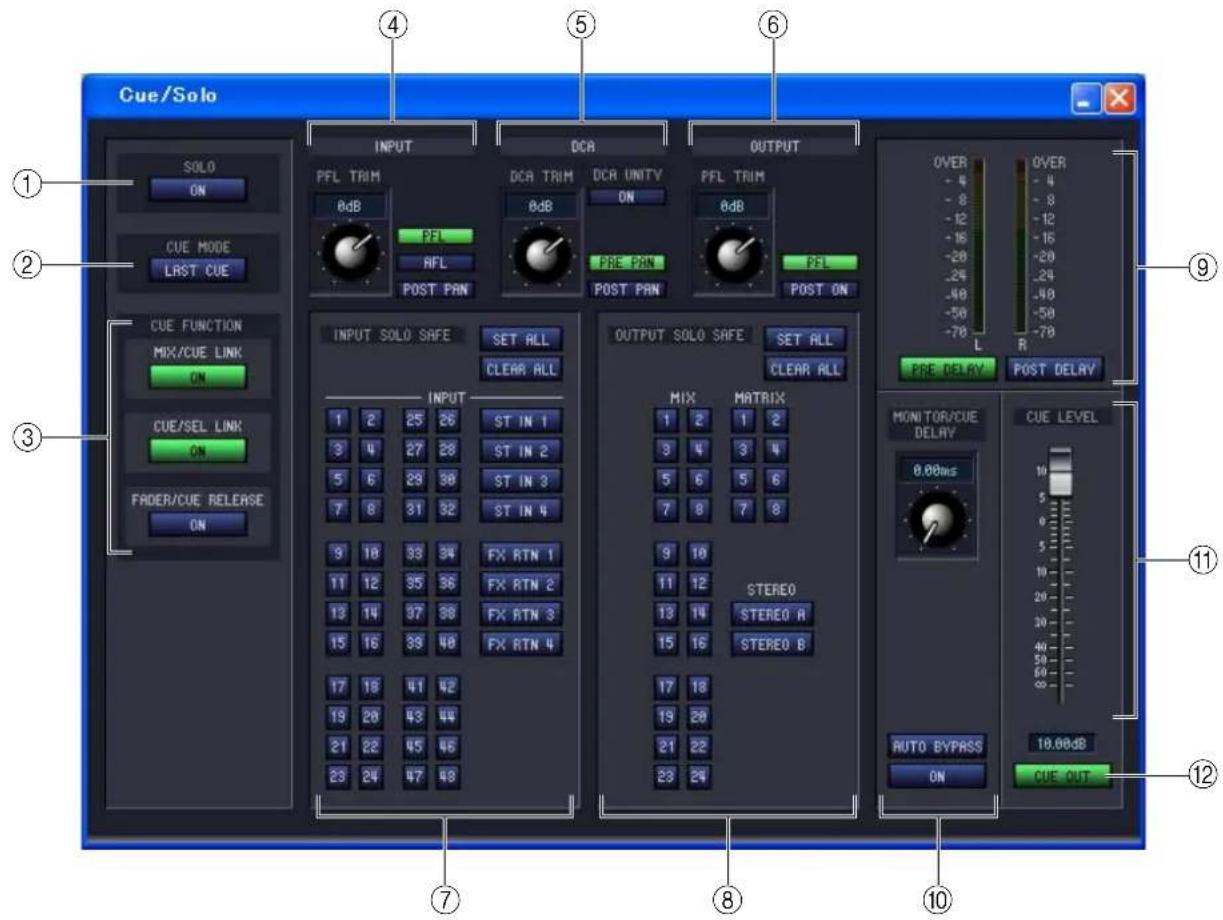Toggle ST IN 1 solo safe

(x=520, y=419)
